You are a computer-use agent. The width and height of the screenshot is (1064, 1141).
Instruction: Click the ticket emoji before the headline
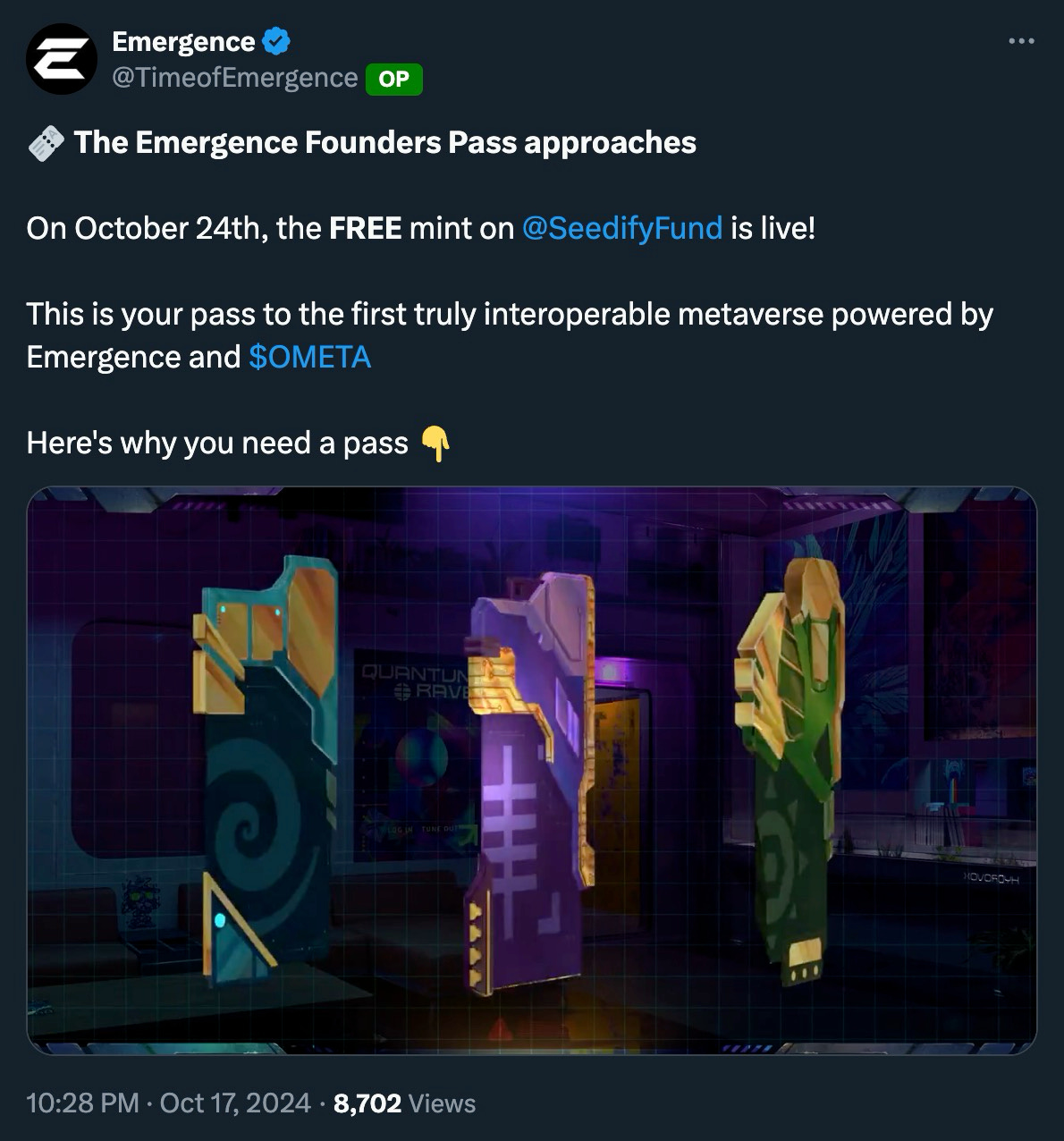point(46,142)
